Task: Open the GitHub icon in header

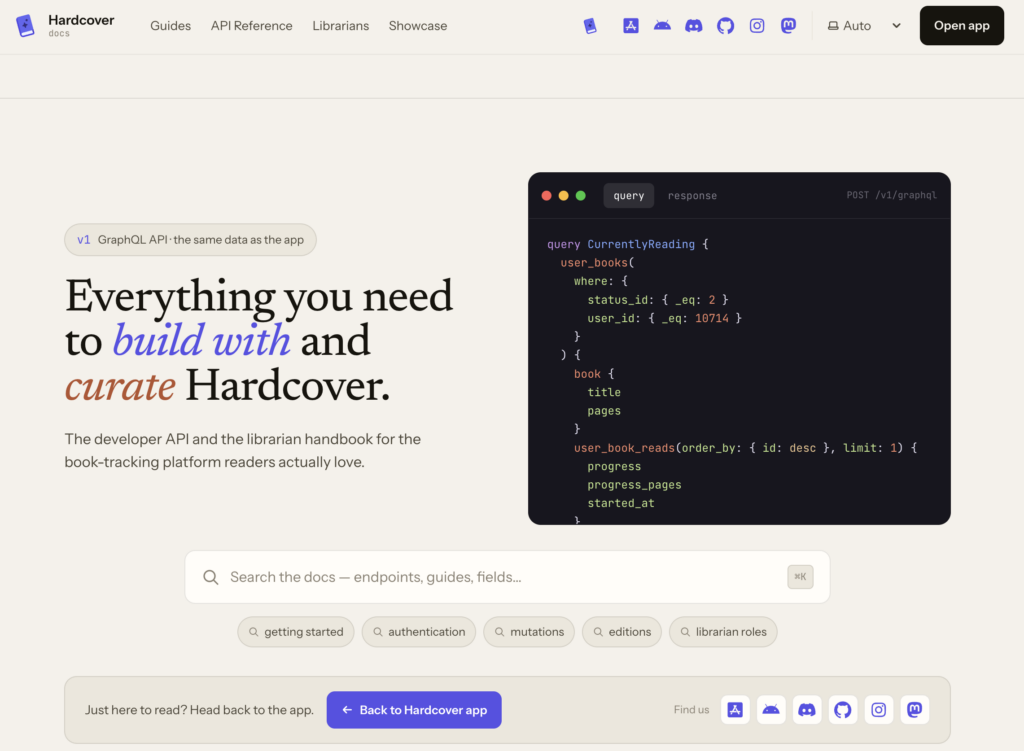Action: point(725,25)
